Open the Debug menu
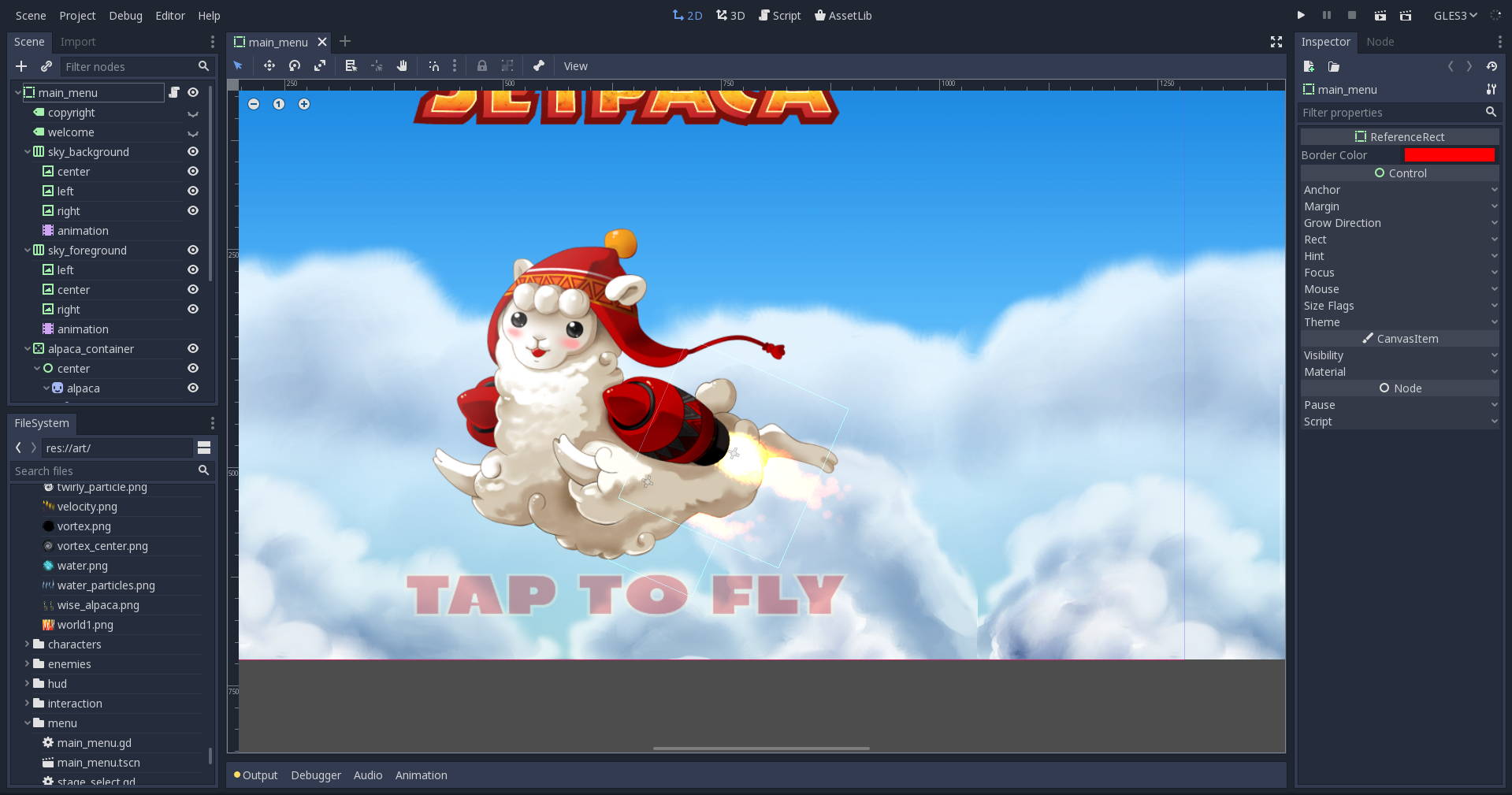This screenshot has width=1512, height=795. pos(124,15)
